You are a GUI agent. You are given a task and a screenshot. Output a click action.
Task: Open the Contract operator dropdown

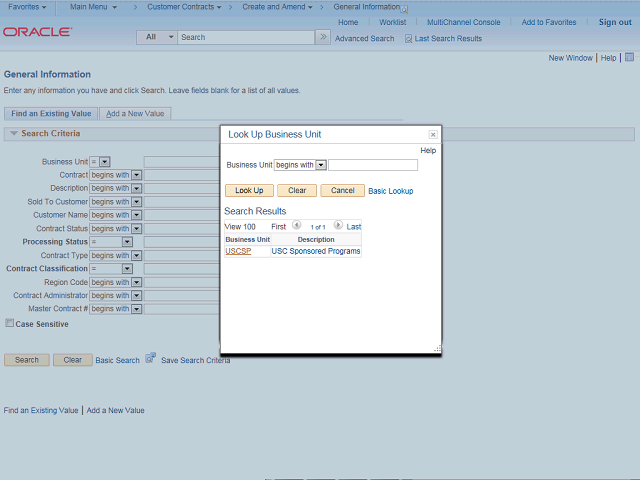pos(137,175)
